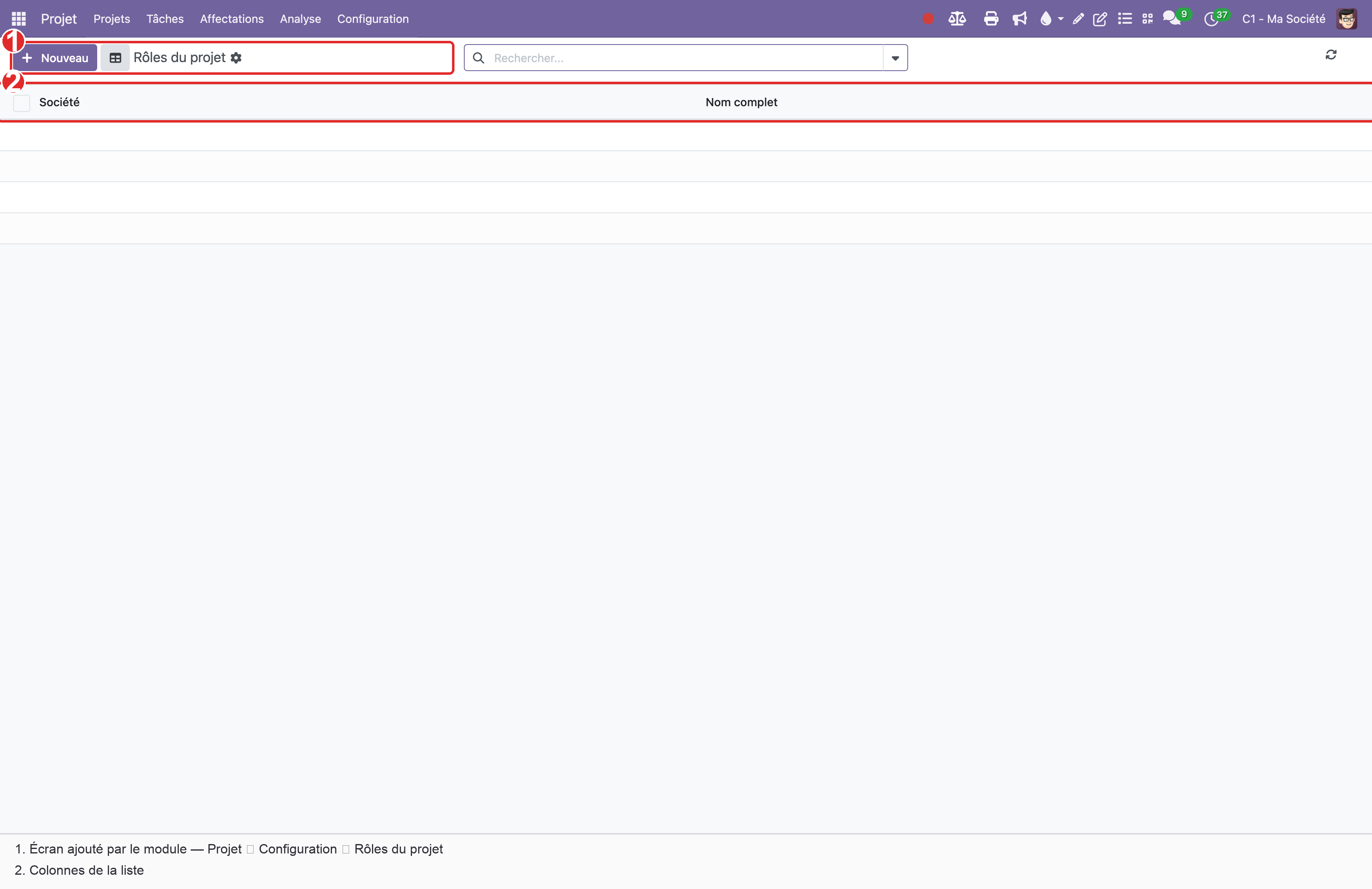Open the Affectations menu

(232, 19)
